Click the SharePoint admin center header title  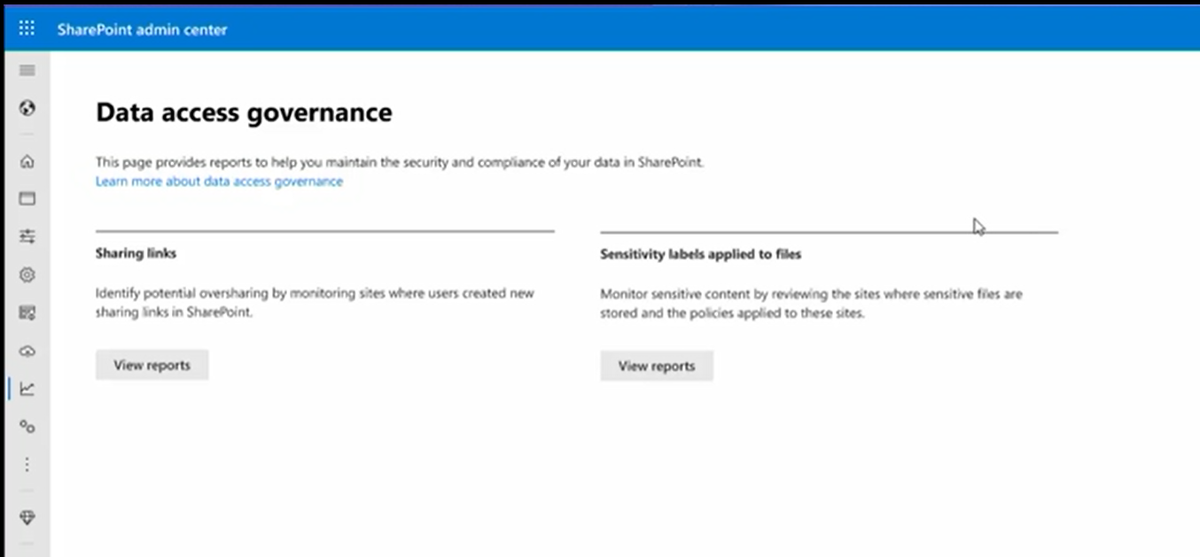coord(142,30)
